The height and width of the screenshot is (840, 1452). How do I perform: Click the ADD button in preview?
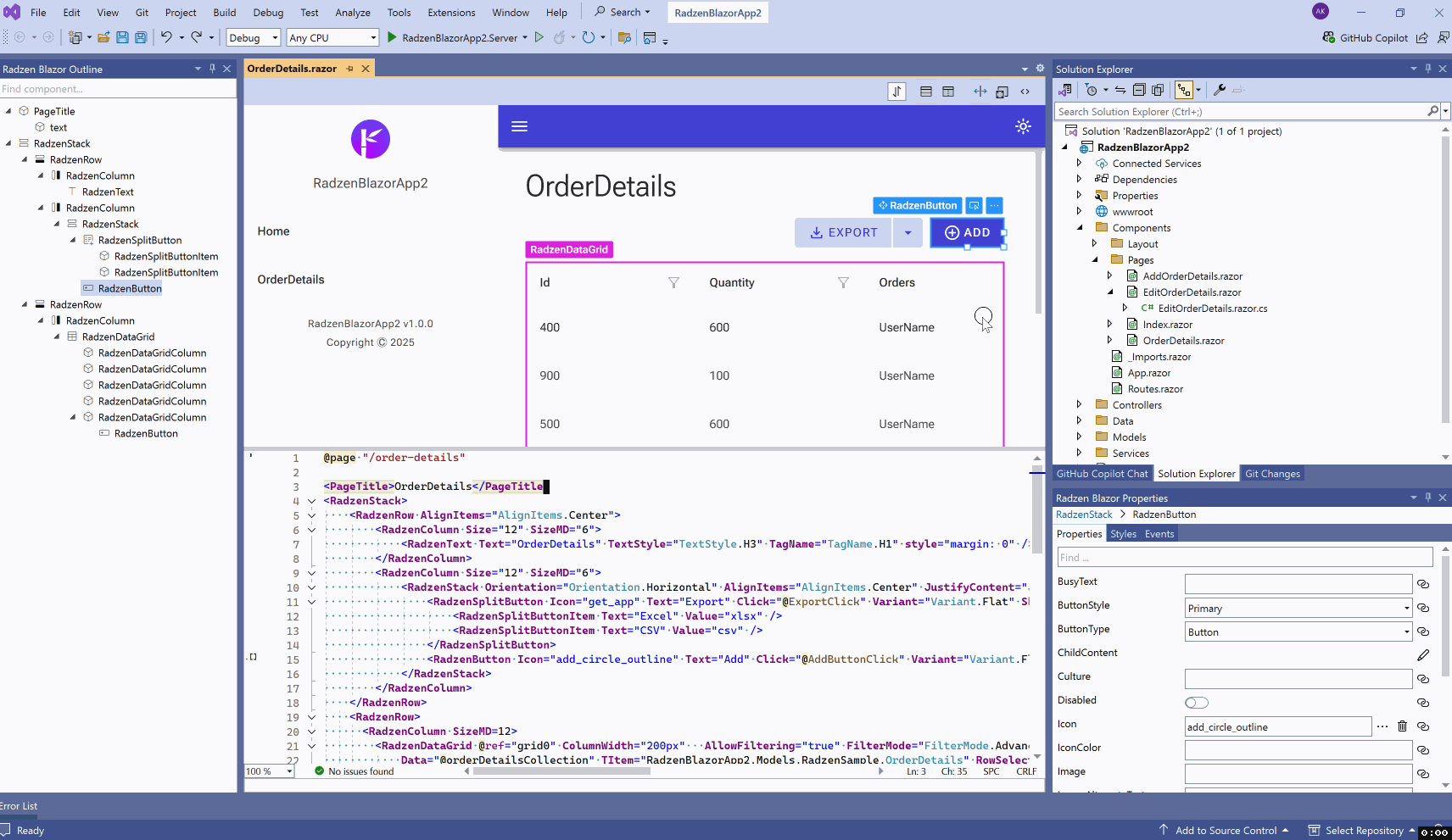pos(967,232)
